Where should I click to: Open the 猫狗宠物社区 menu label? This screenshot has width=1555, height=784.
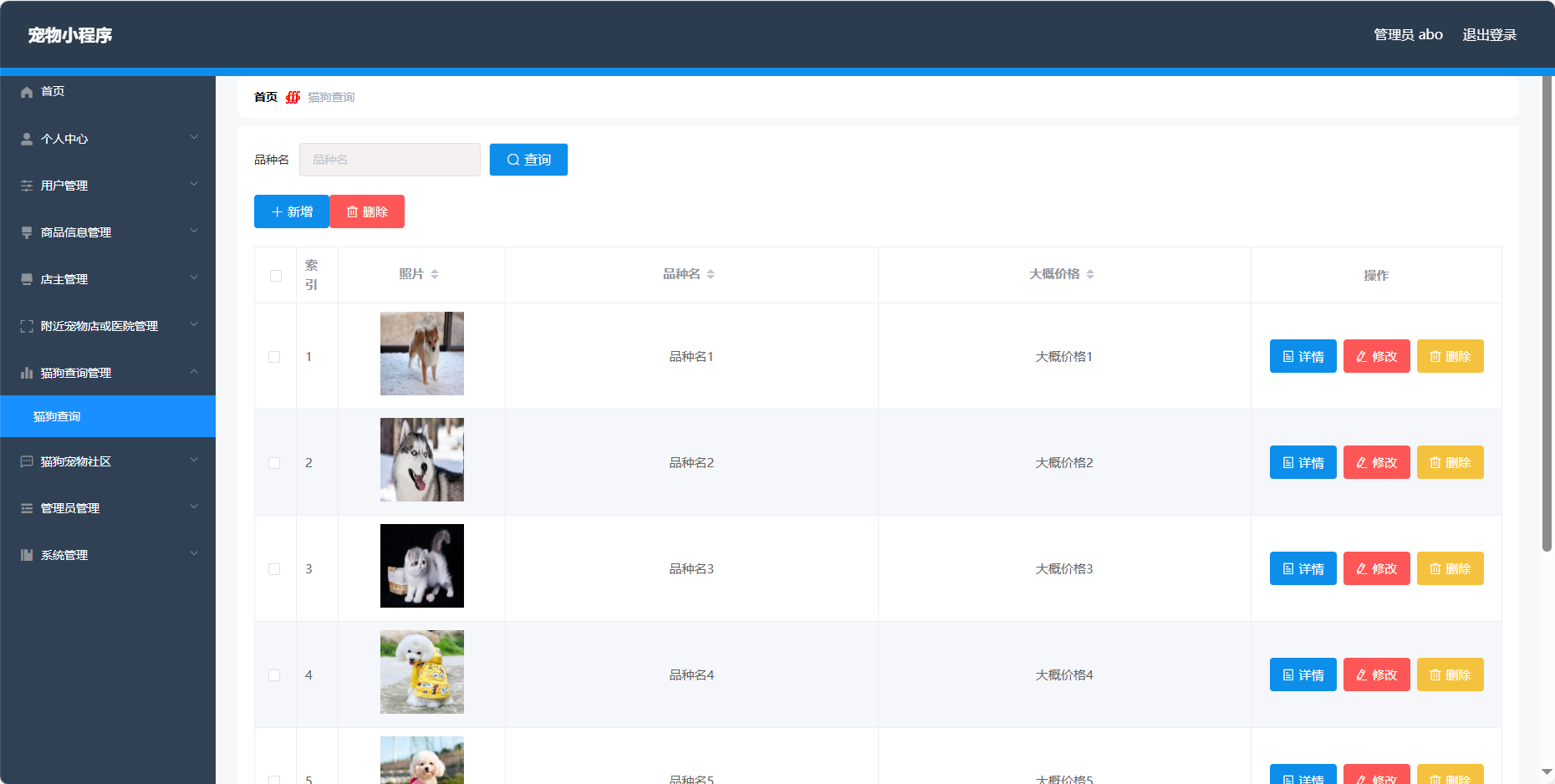[x=76, y=461]
